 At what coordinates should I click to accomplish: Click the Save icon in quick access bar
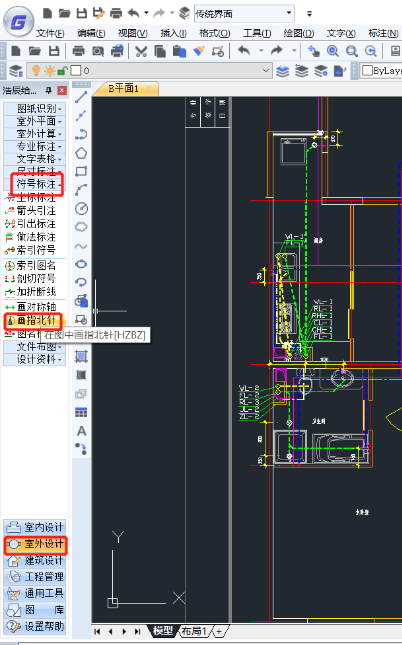pyautogui.click(x=82, y=14)
